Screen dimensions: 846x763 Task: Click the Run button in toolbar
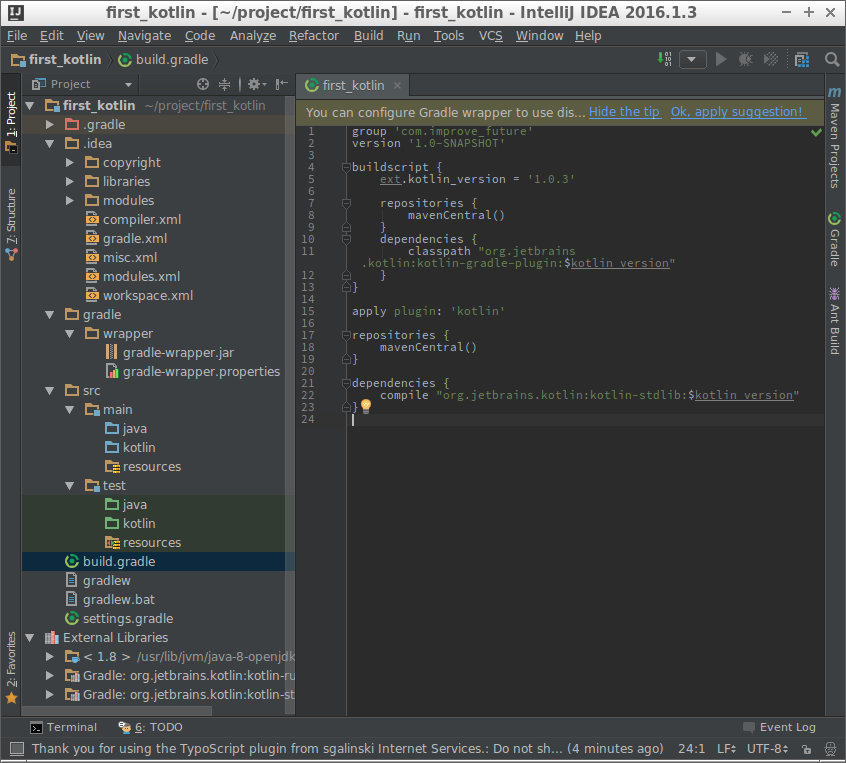(721, 60)
